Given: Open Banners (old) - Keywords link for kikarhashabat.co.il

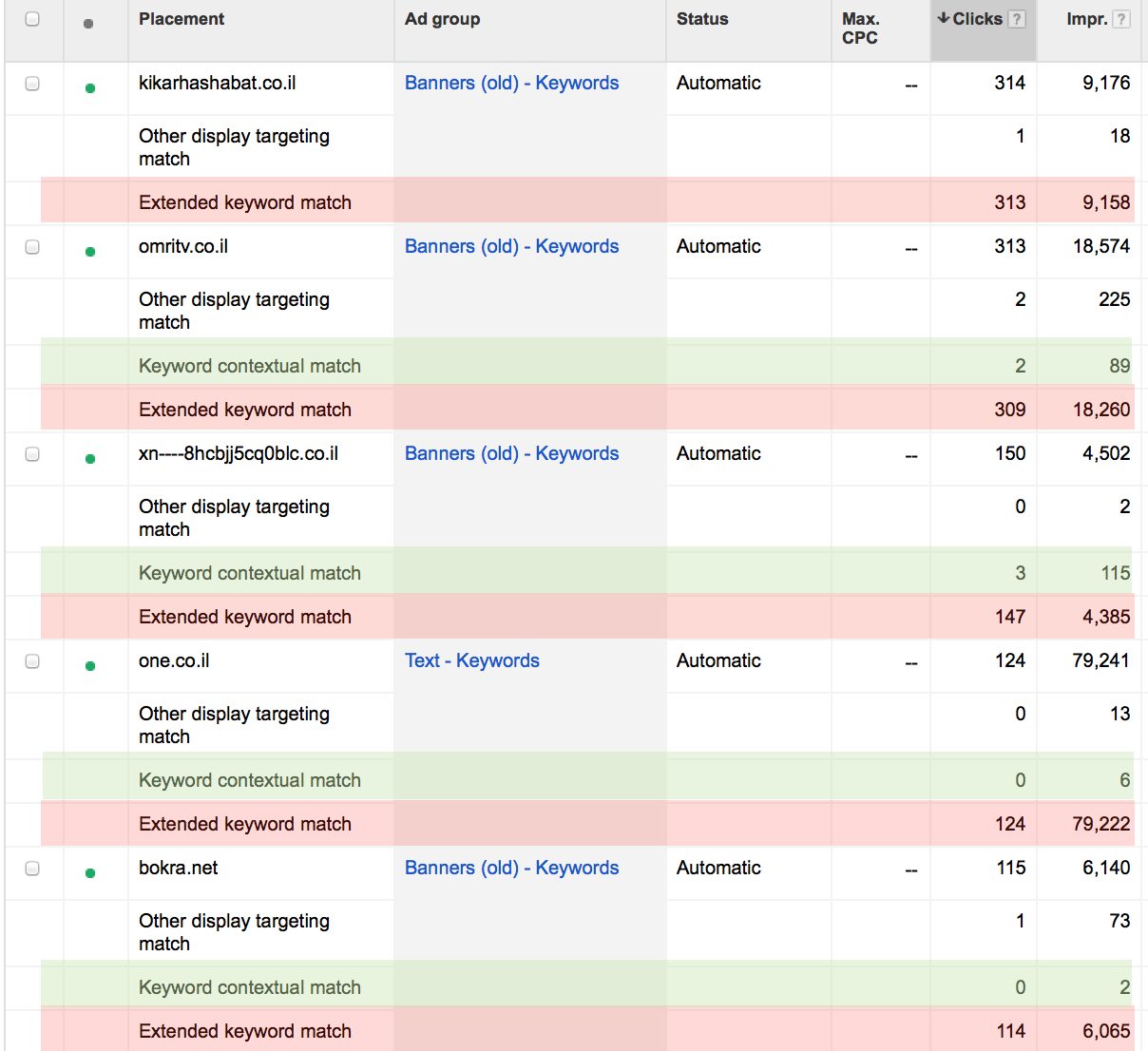Looking at the screenshot, I should [511, 83].
